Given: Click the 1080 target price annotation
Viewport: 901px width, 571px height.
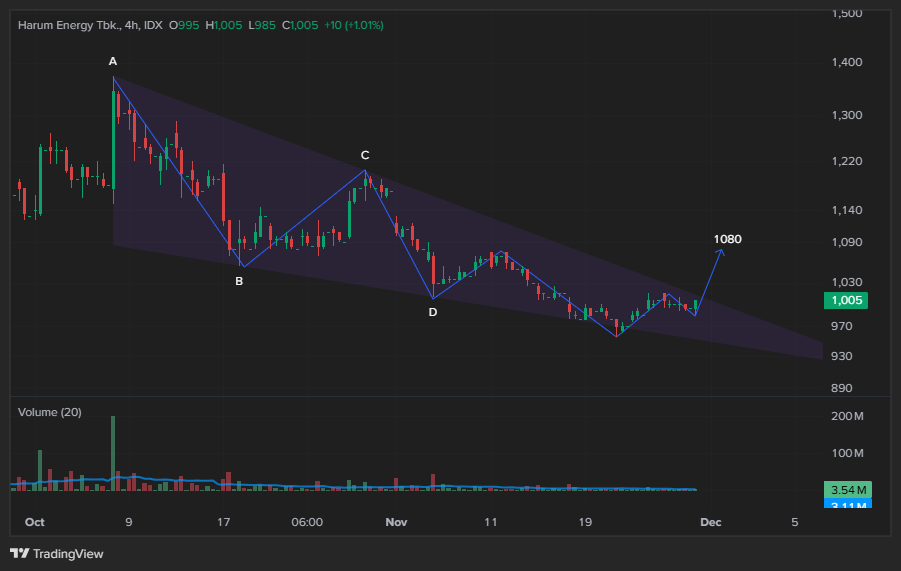Looking at the screenshot, I should pyautogui.click(x=727, y=239).
